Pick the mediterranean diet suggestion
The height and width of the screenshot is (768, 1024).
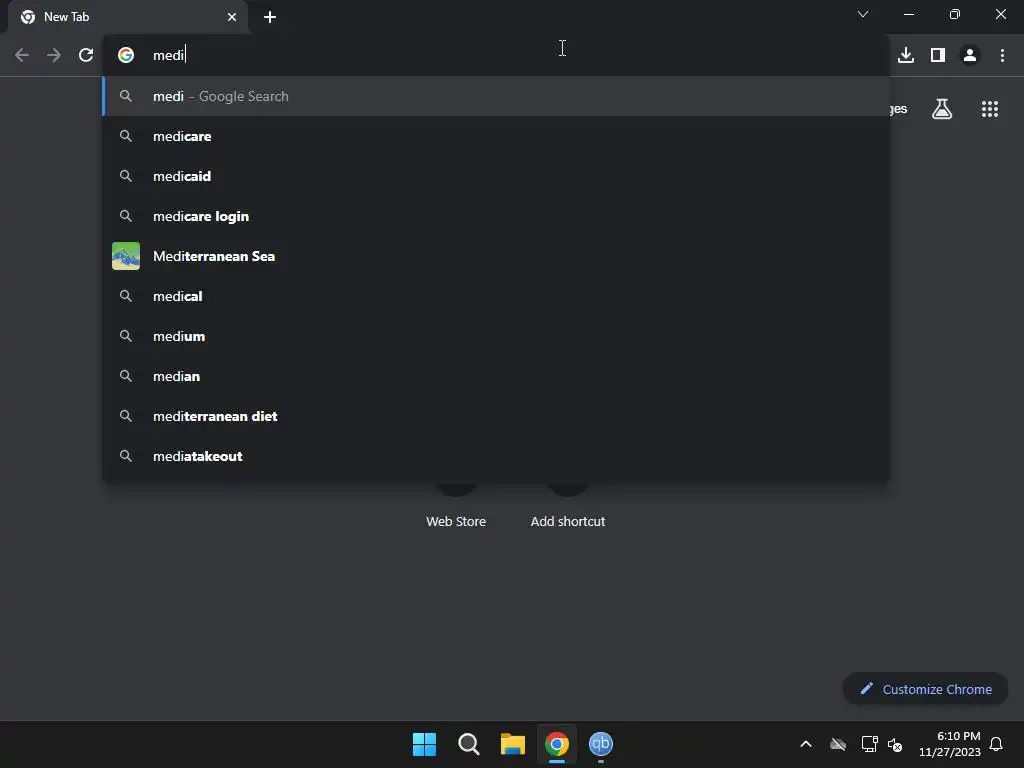(x=496, y=416)
